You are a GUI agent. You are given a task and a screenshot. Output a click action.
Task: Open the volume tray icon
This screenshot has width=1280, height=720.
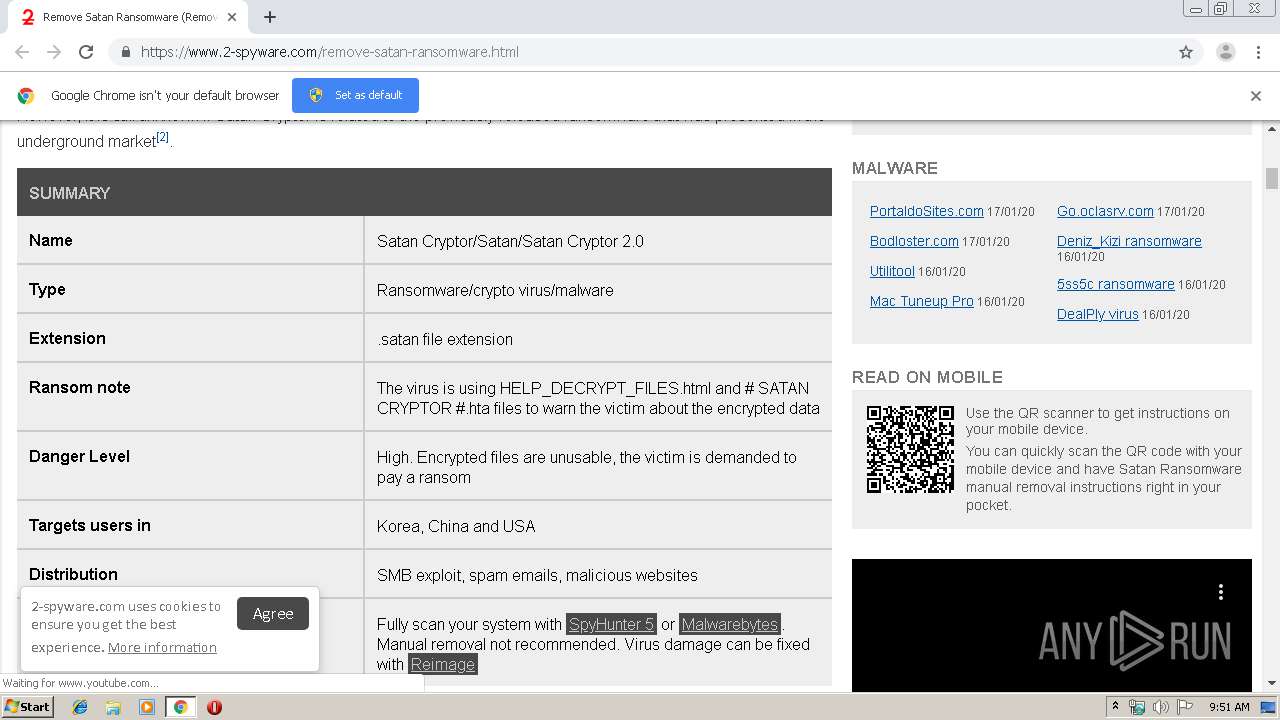pos(1161,707)
